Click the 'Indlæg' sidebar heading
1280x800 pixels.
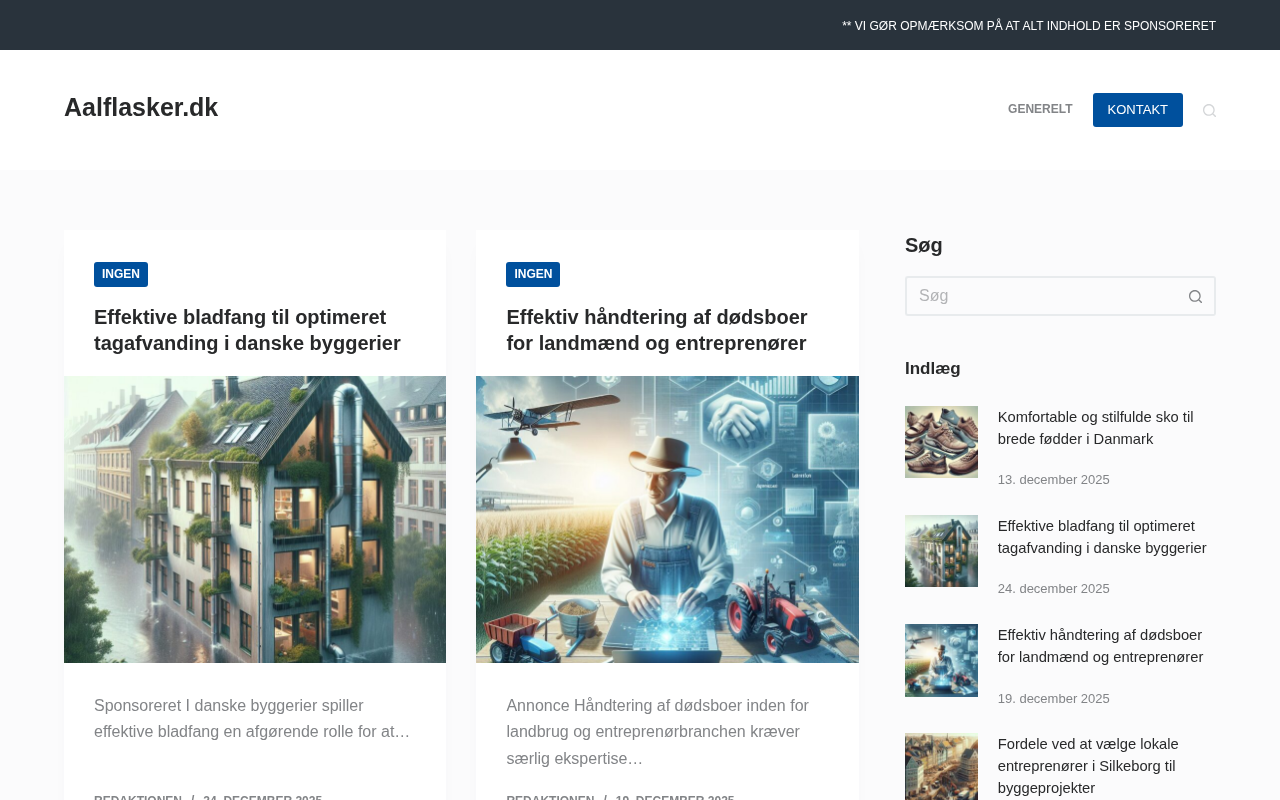[933, 368]
